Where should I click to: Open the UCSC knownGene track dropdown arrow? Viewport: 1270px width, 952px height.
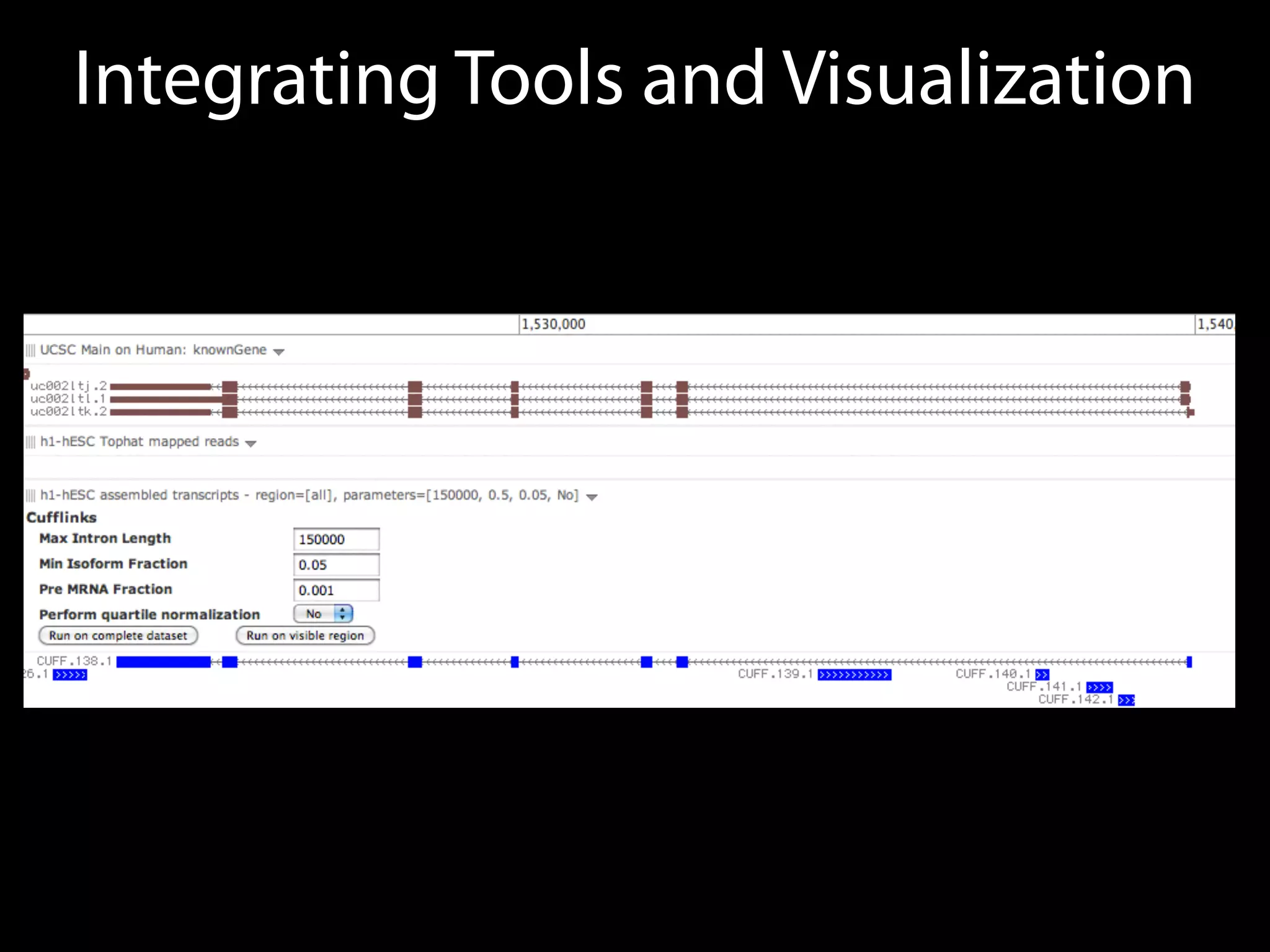point(279,352)
